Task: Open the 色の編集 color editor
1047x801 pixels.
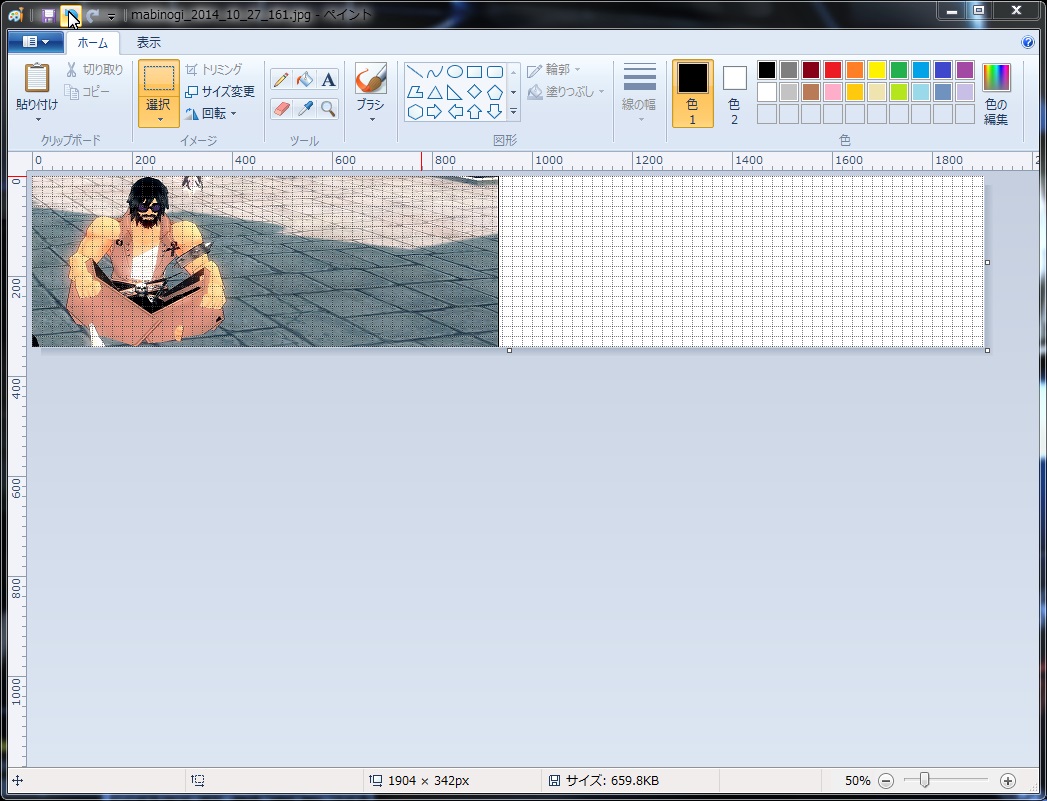Action: tap(996, 93)
